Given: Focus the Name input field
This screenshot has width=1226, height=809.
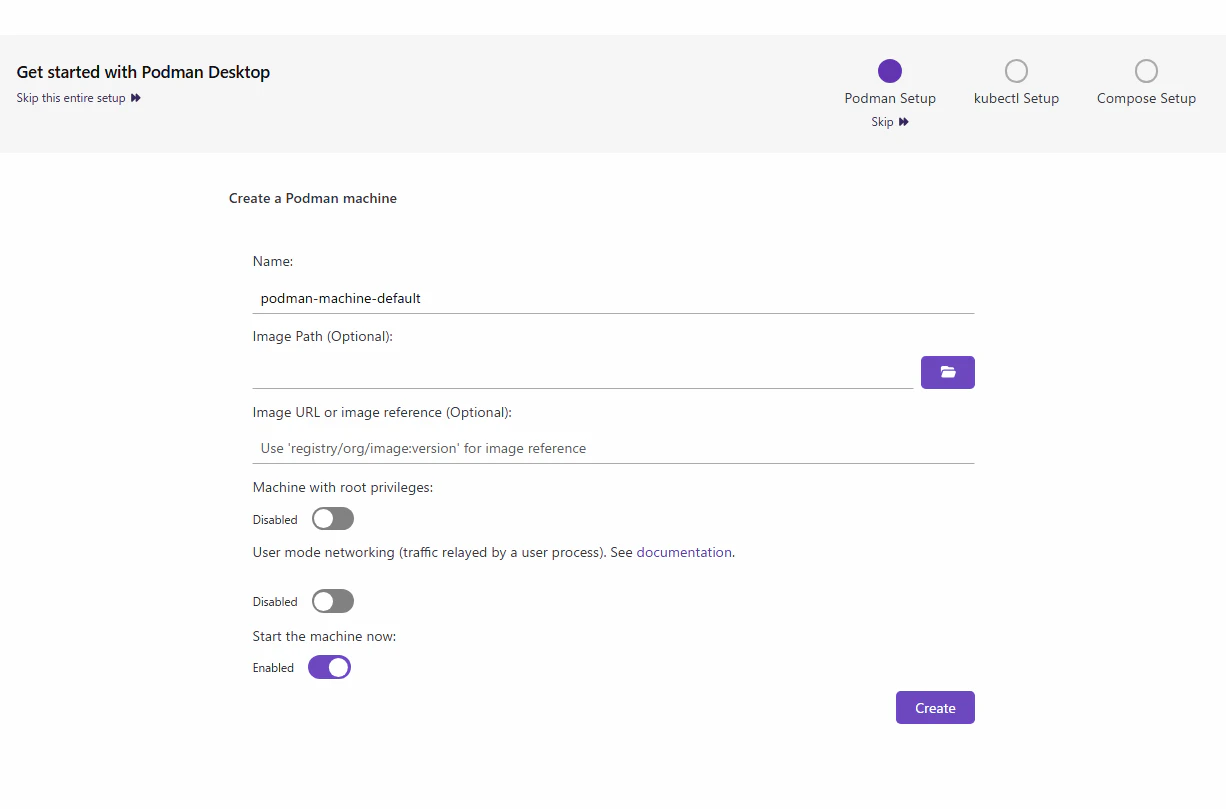Looking at the screenshot, I should [x=613, y=298].
